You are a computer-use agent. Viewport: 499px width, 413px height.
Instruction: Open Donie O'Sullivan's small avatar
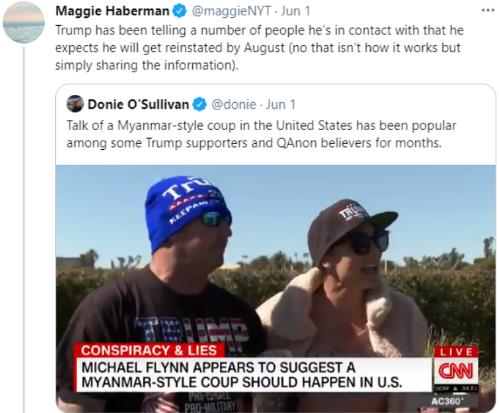point(75,104)
